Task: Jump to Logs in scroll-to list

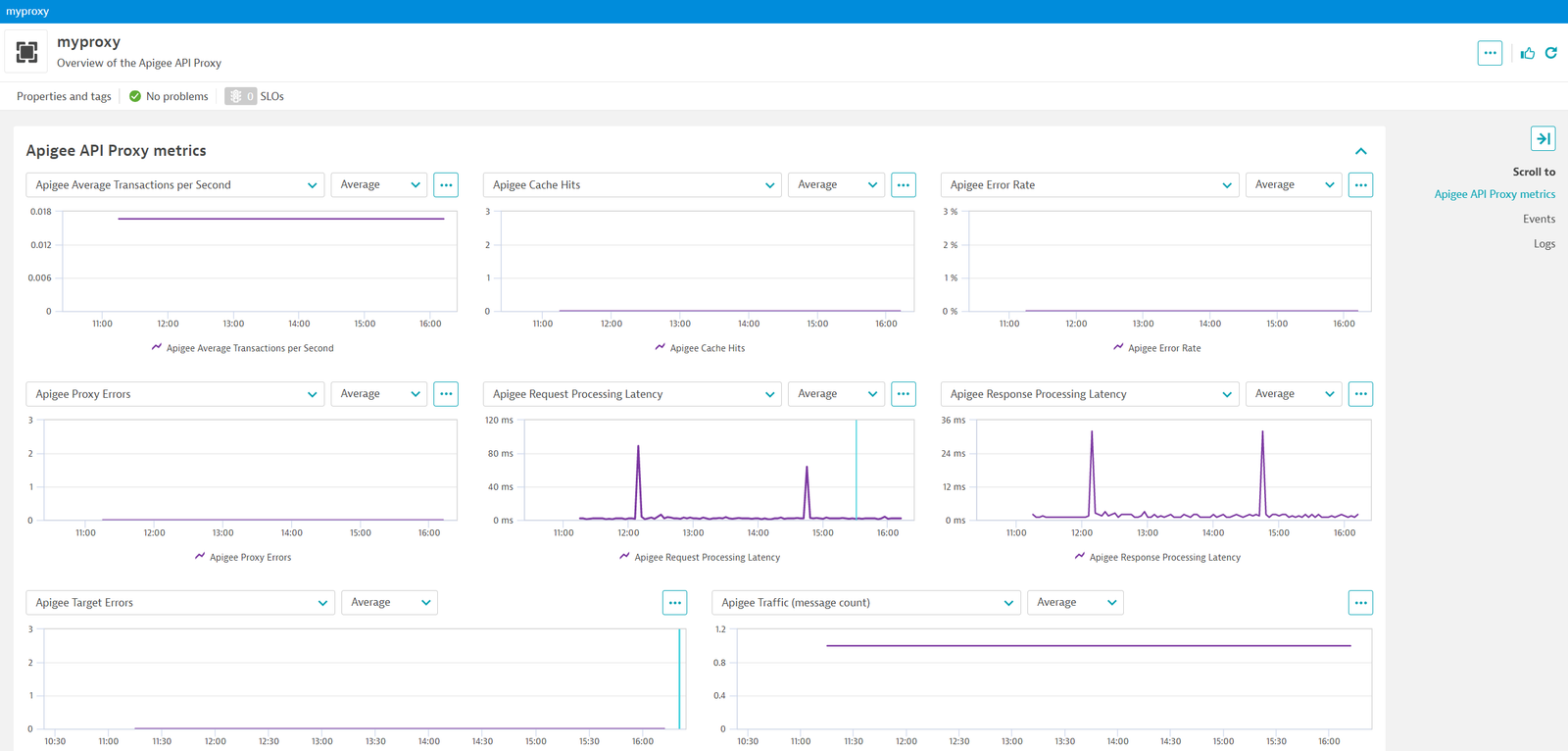Action: pos(1544,244)
